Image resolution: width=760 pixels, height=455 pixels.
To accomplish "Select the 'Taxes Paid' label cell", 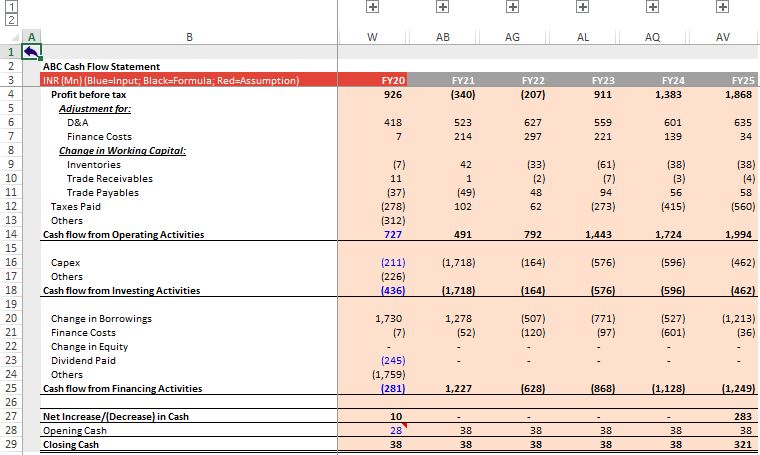I will tap(189, 206).
